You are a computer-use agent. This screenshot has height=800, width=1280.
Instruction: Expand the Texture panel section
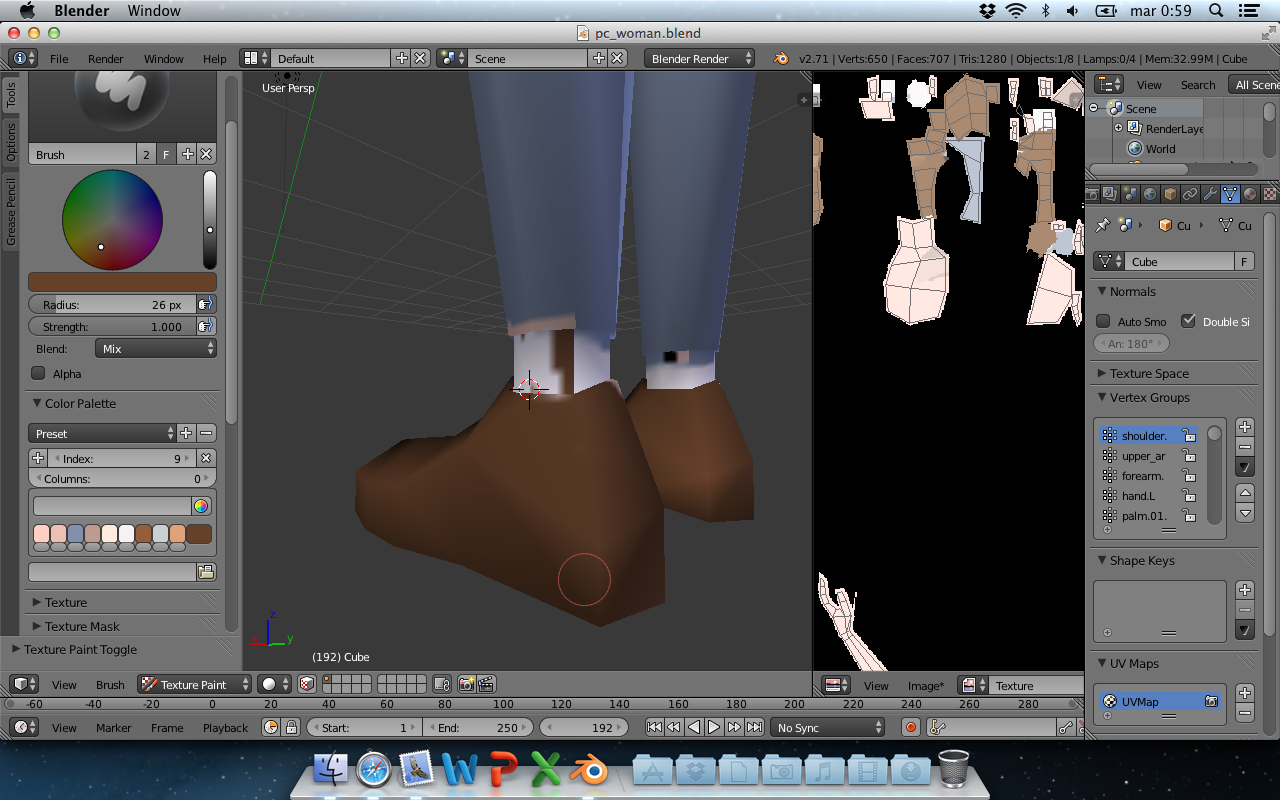(66, 602)
